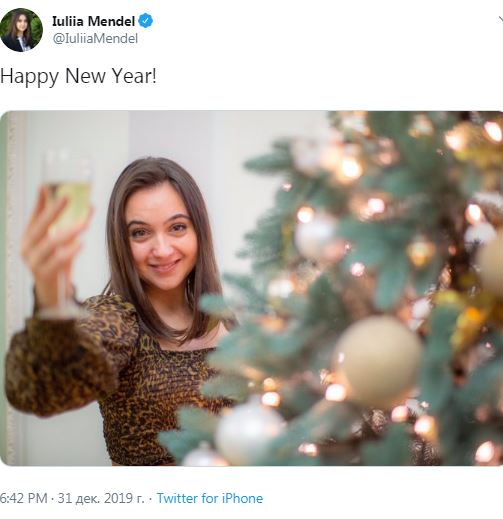Expand the tweet options chevron

pos(500,19)
